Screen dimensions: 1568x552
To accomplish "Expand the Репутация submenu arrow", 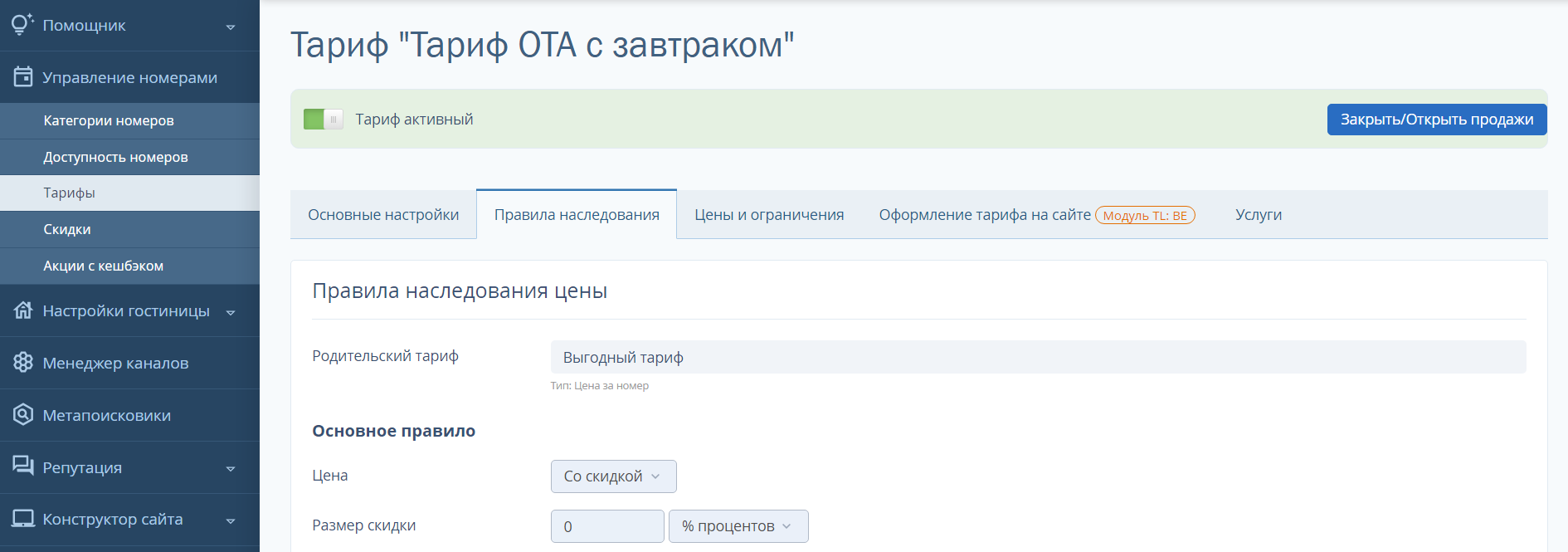I will point(231,469).
